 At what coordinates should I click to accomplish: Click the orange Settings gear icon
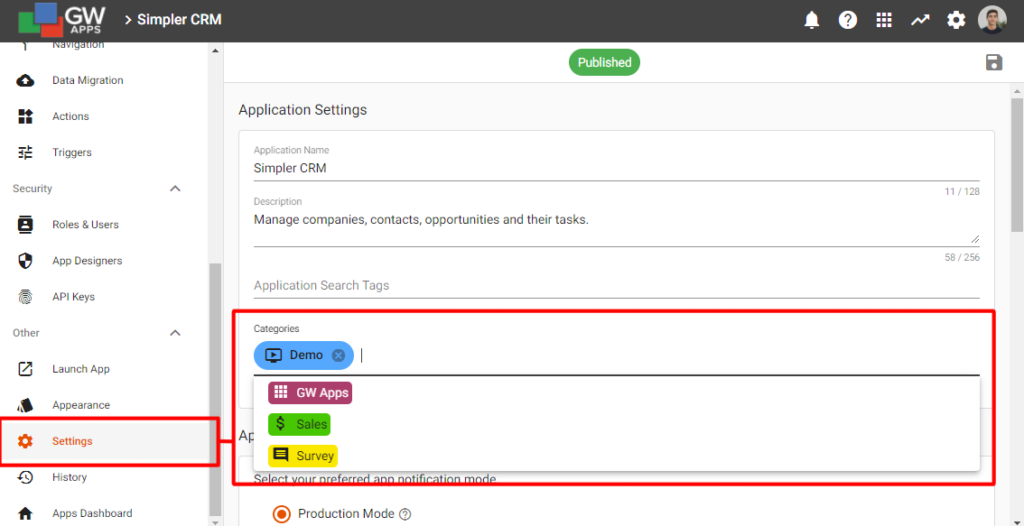[25, 441]
